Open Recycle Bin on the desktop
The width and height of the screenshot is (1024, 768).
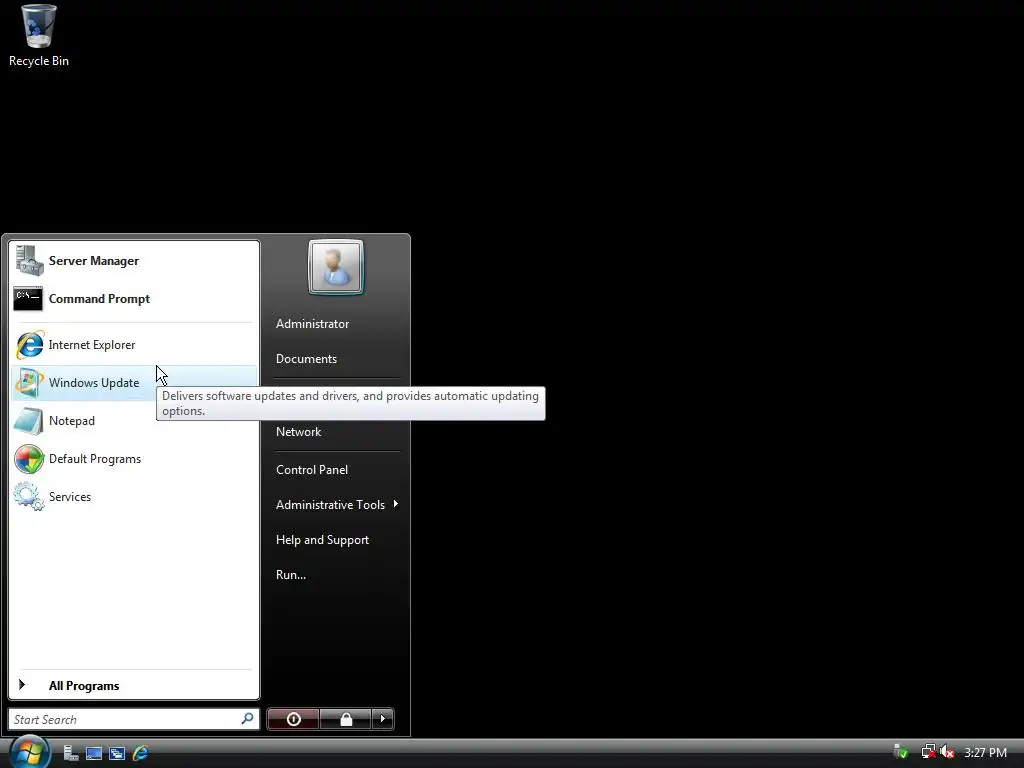(39, 35)
